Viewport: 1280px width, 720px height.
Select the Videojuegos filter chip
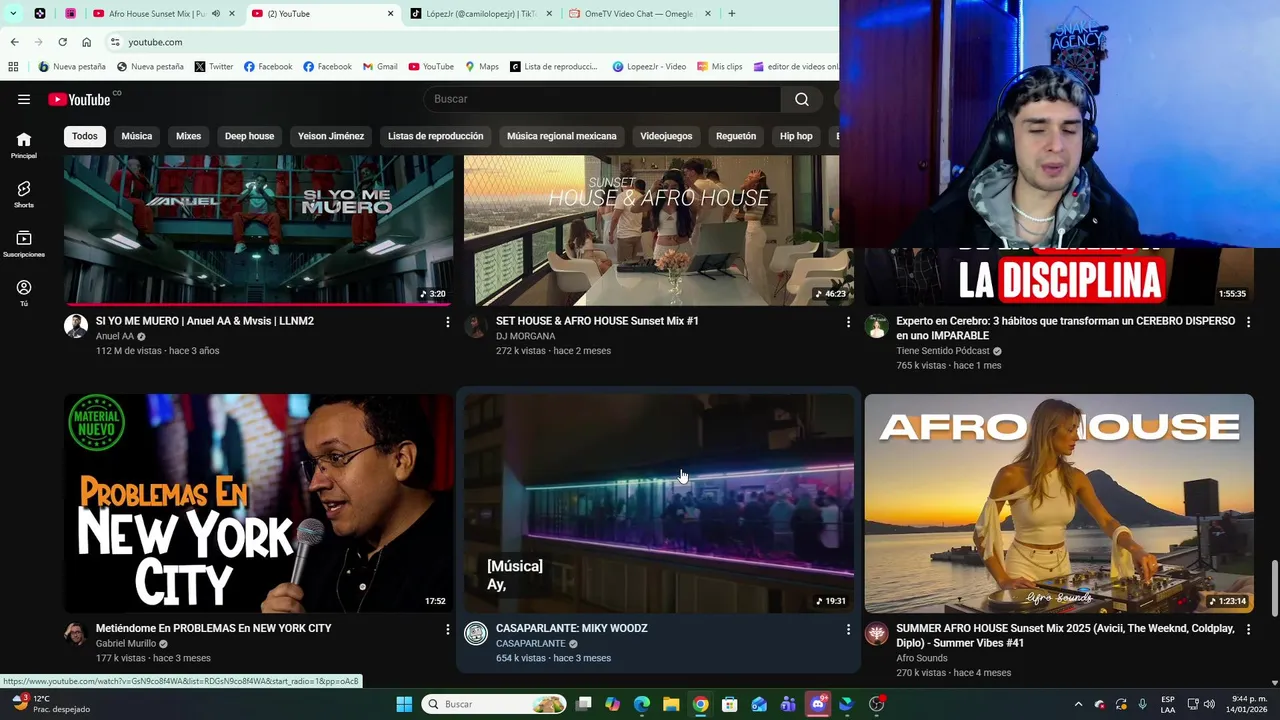tap(666, 136)
